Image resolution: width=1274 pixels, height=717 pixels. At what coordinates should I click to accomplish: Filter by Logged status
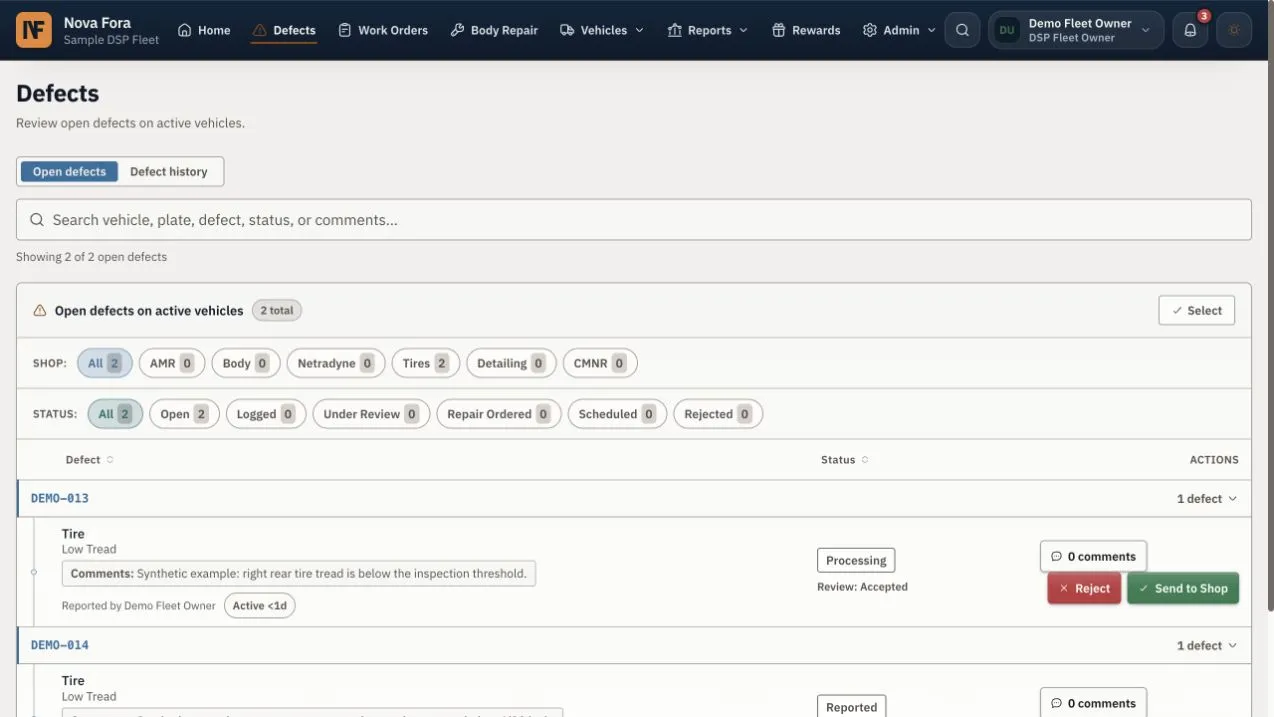pos(266,414)
